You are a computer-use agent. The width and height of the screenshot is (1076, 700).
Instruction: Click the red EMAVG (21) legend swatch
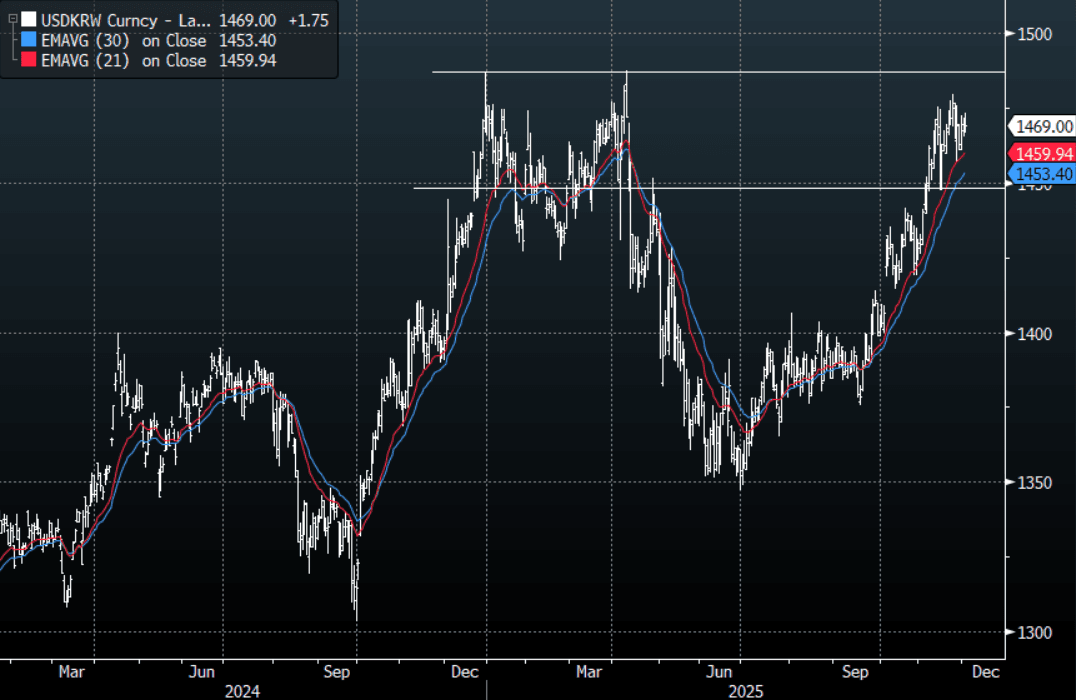(29, 61)
